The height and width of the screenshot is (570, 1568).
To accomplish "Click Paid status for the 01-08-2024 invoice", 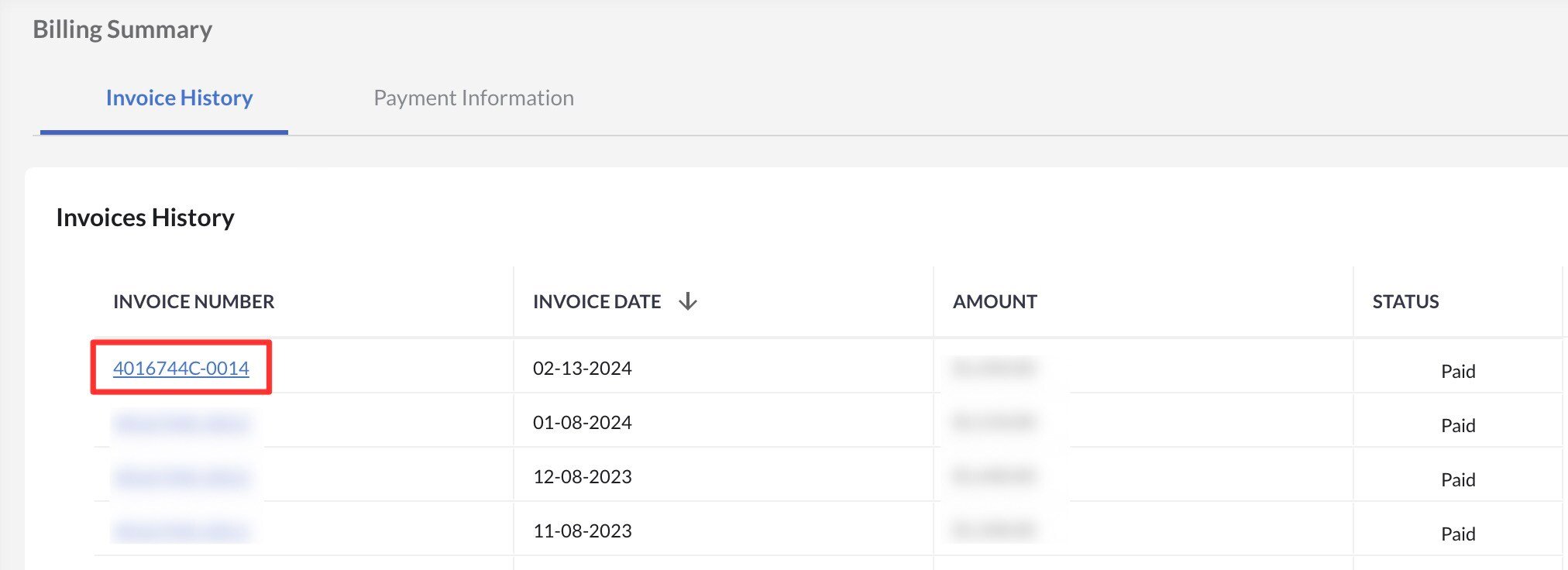I will [1457, 426].
